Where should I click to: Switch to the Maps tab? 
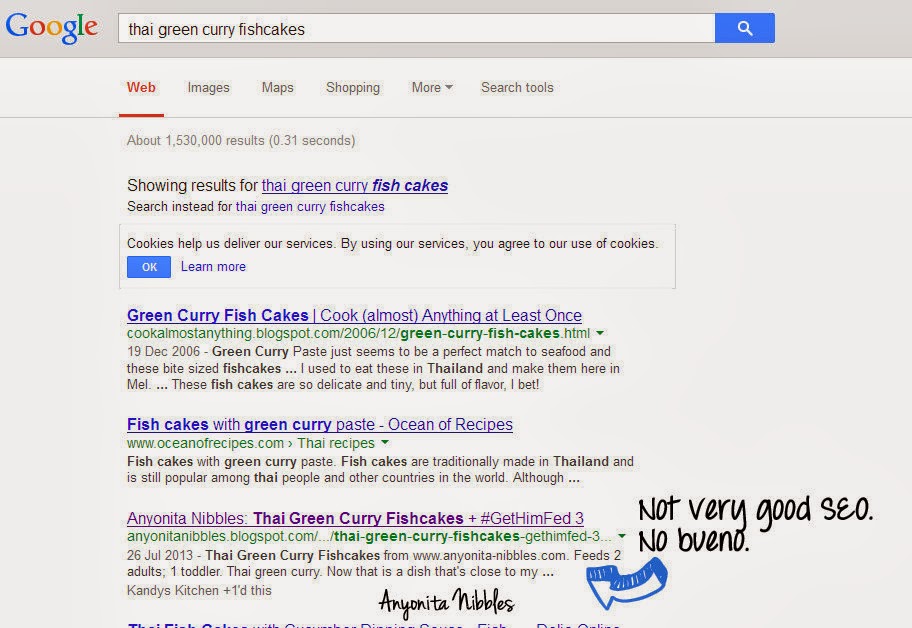(277, 88)
